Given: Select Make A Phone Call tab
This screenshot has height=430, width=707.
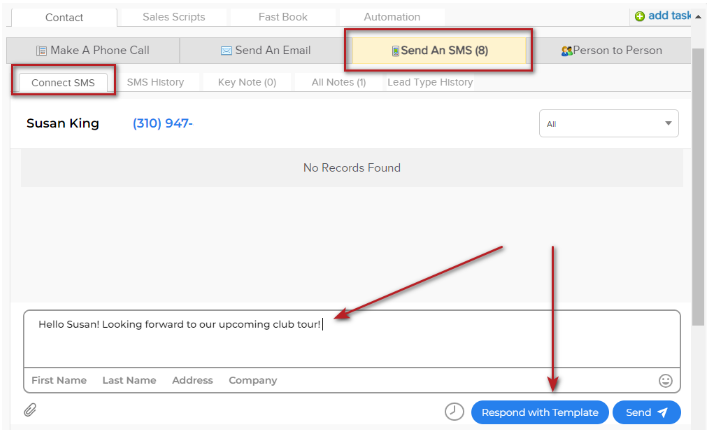Looking at the screenshot, I should pyautogui.click(x=92, y=50).
